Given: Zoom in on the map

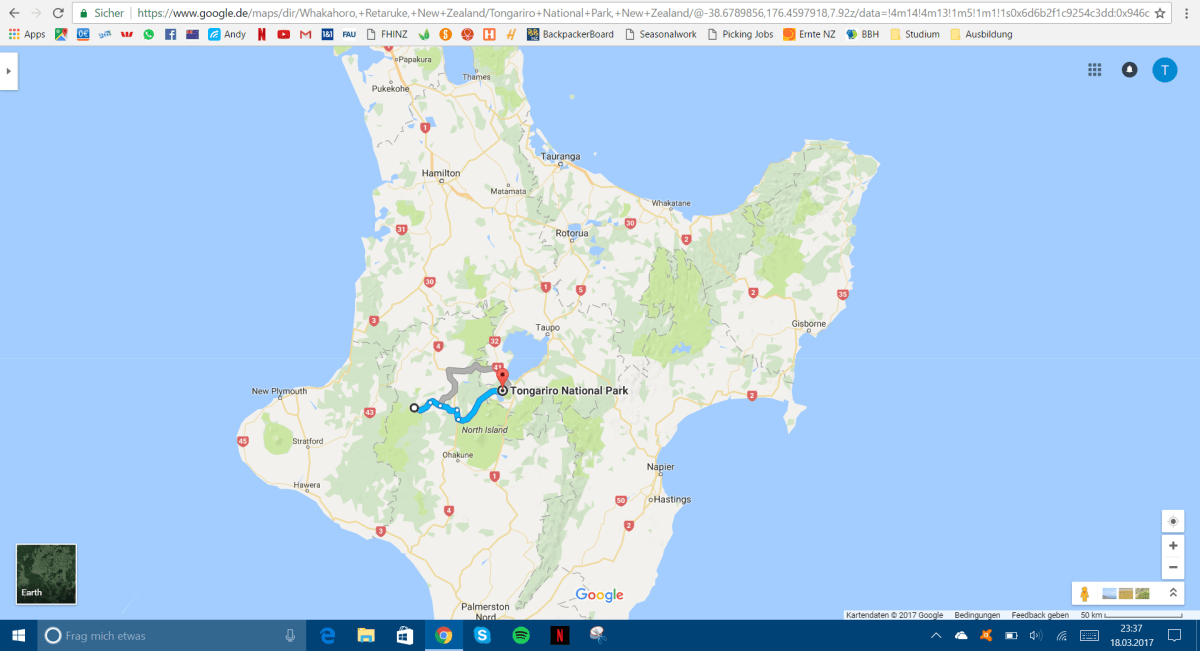Looking at the screenshot, I should (1173, 546).
